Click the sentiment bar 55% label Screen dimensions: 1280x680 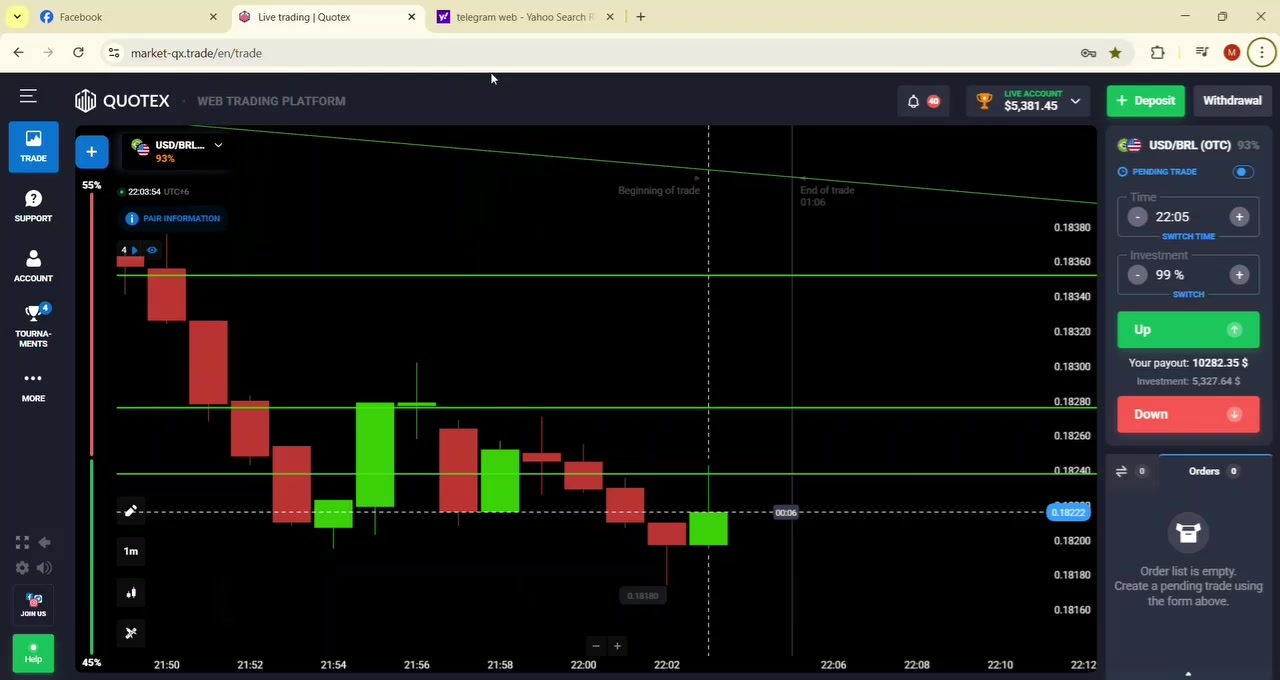point(91,185)
